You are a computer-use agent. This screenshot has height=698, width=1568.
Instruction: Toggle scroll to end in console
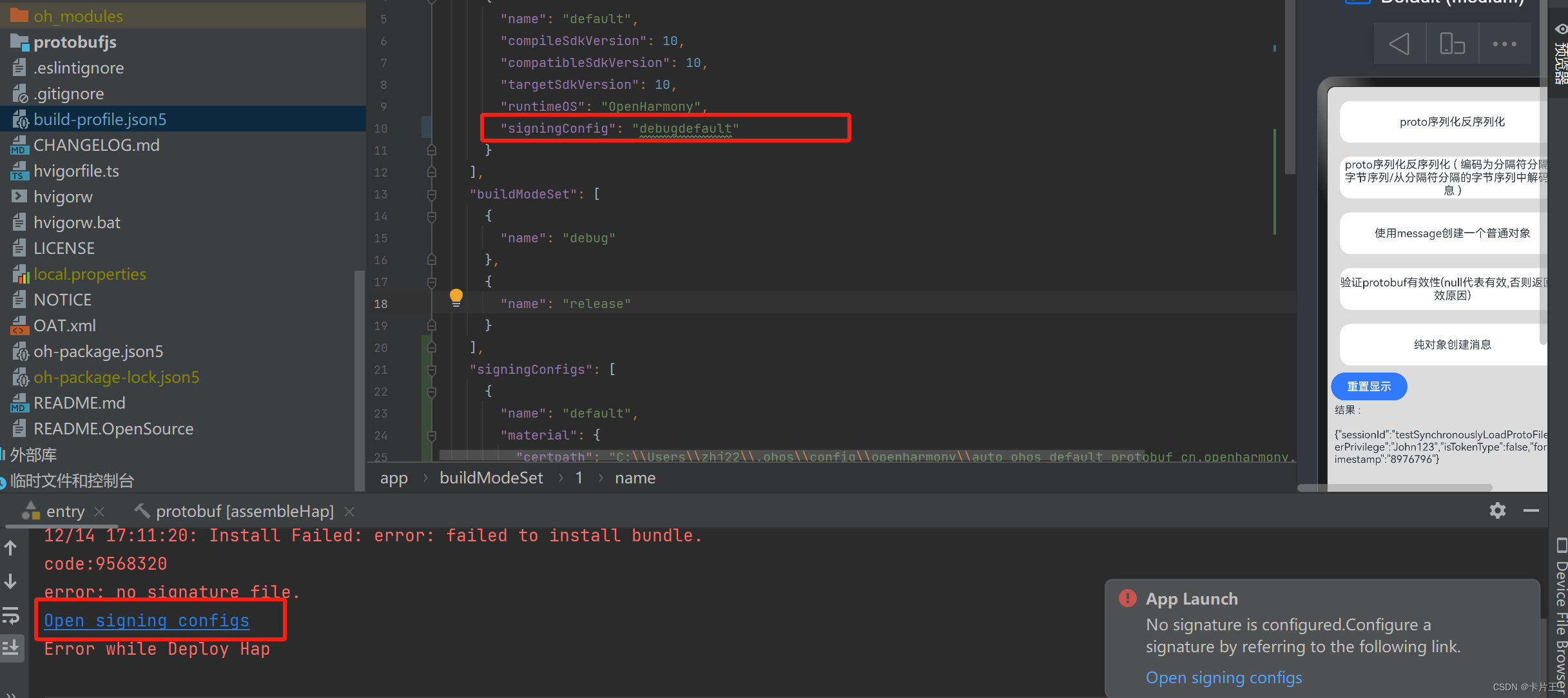(11, 648)
